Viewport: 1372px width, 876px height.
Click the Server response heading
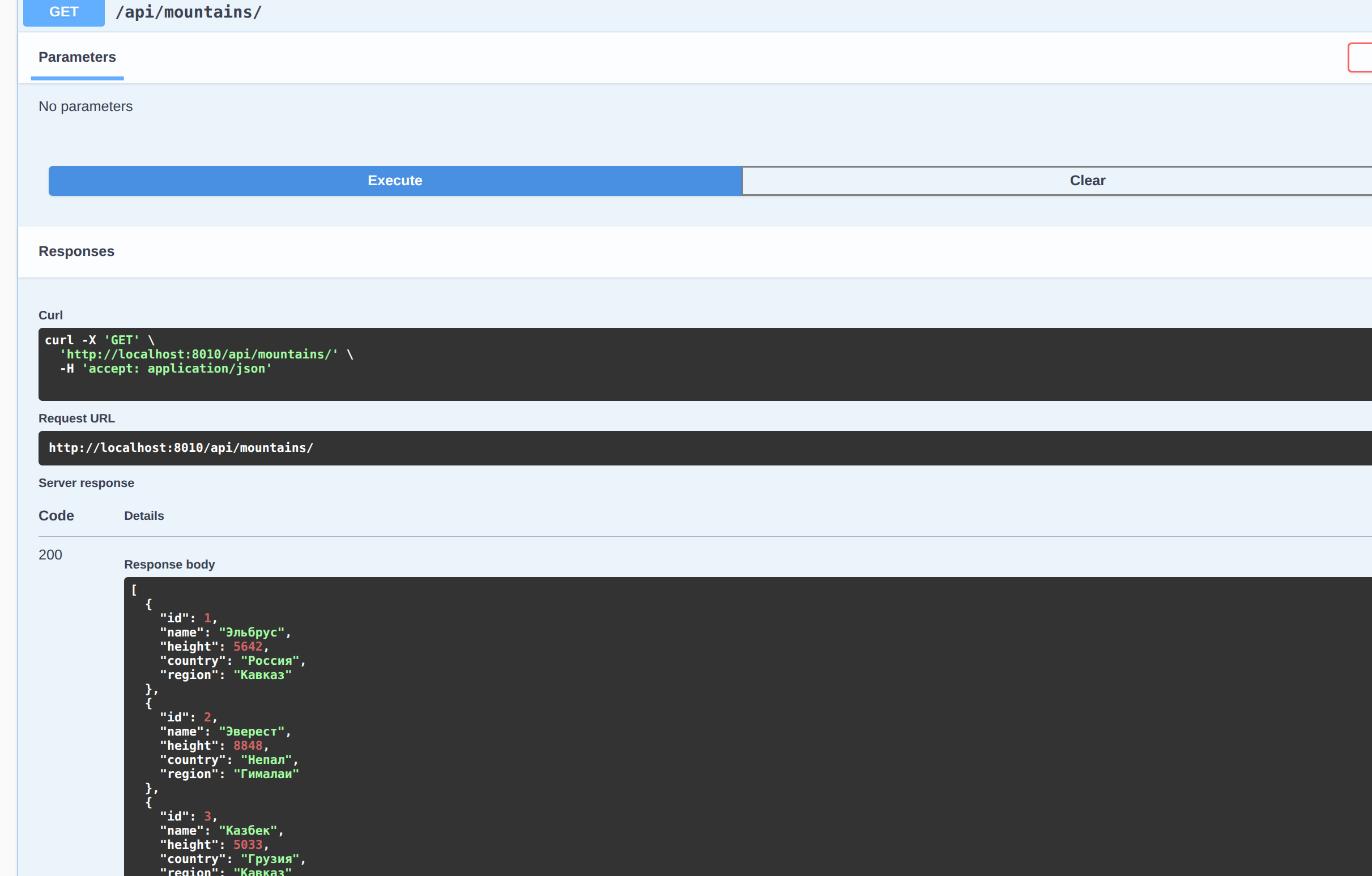[x=86, y=482]
